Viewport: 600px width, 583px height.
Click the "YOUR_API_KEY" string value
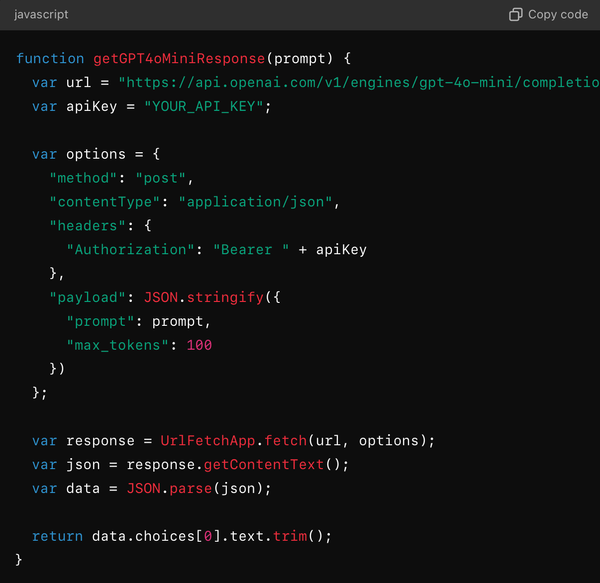click(x=207, y=106)
